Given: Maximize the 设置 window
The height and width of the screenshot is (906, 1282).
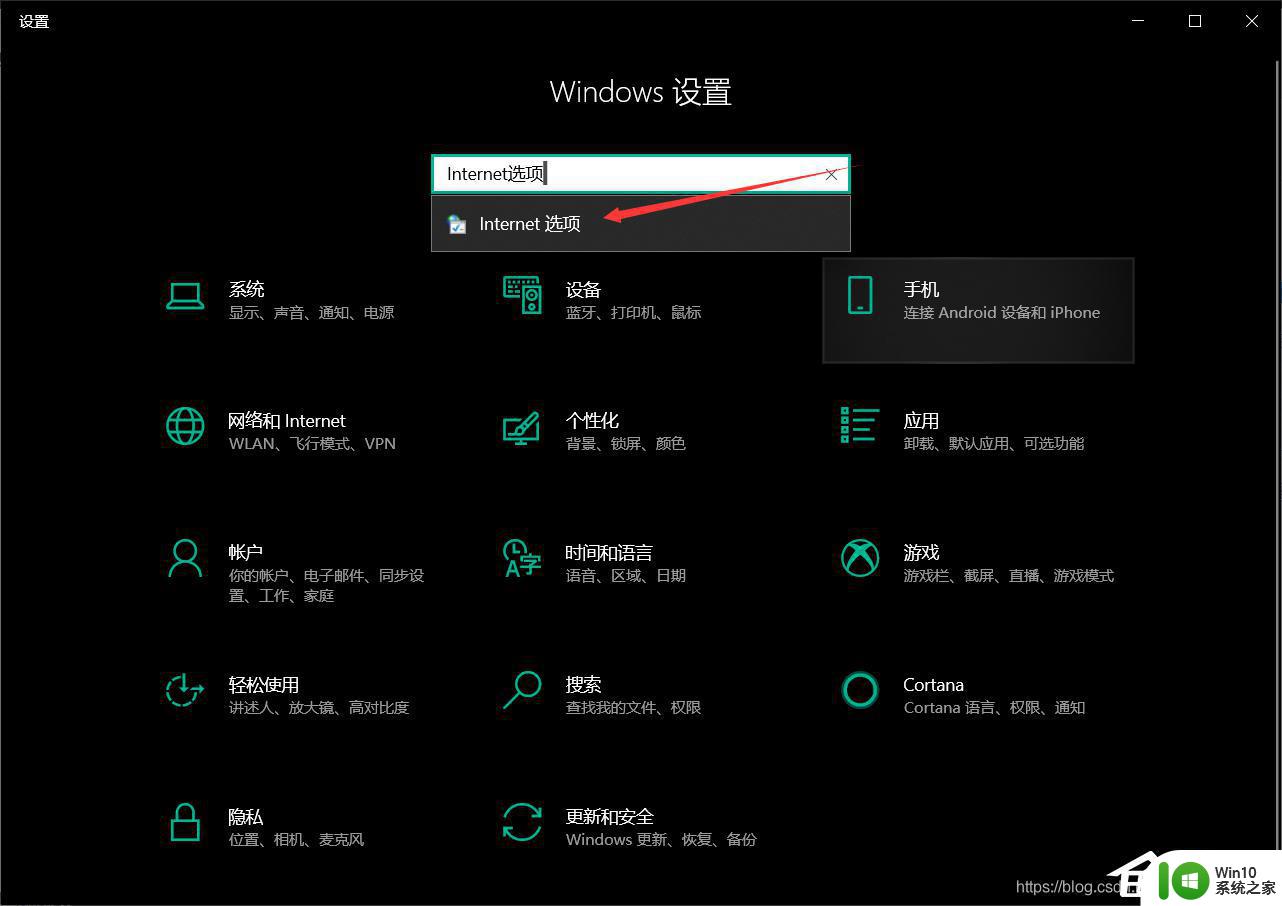Looking at the screenshot, I should pyautogui.click(x=1195, y=21).
